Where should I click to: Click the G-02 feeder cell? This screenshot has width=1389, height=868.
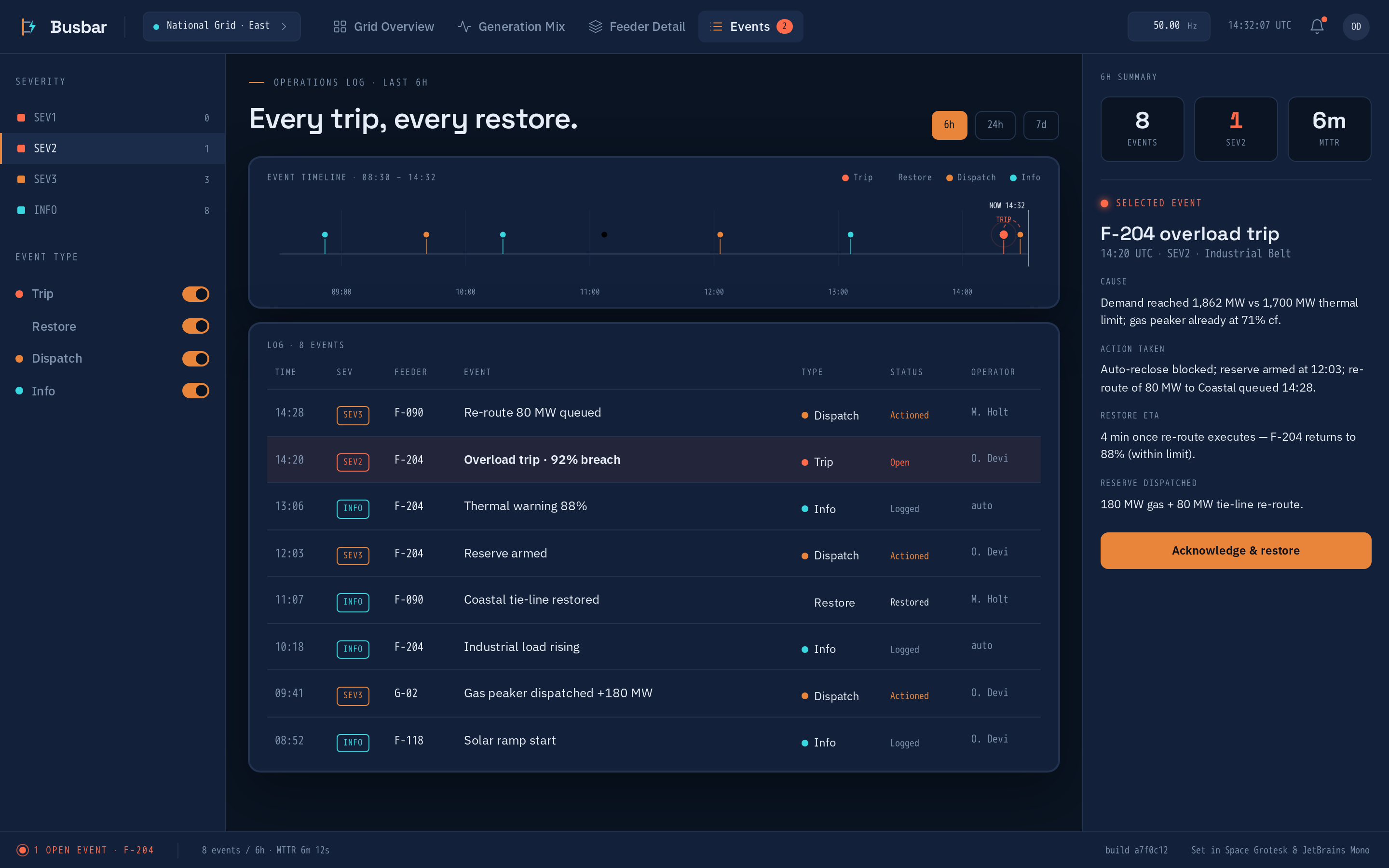pos(406,693)
